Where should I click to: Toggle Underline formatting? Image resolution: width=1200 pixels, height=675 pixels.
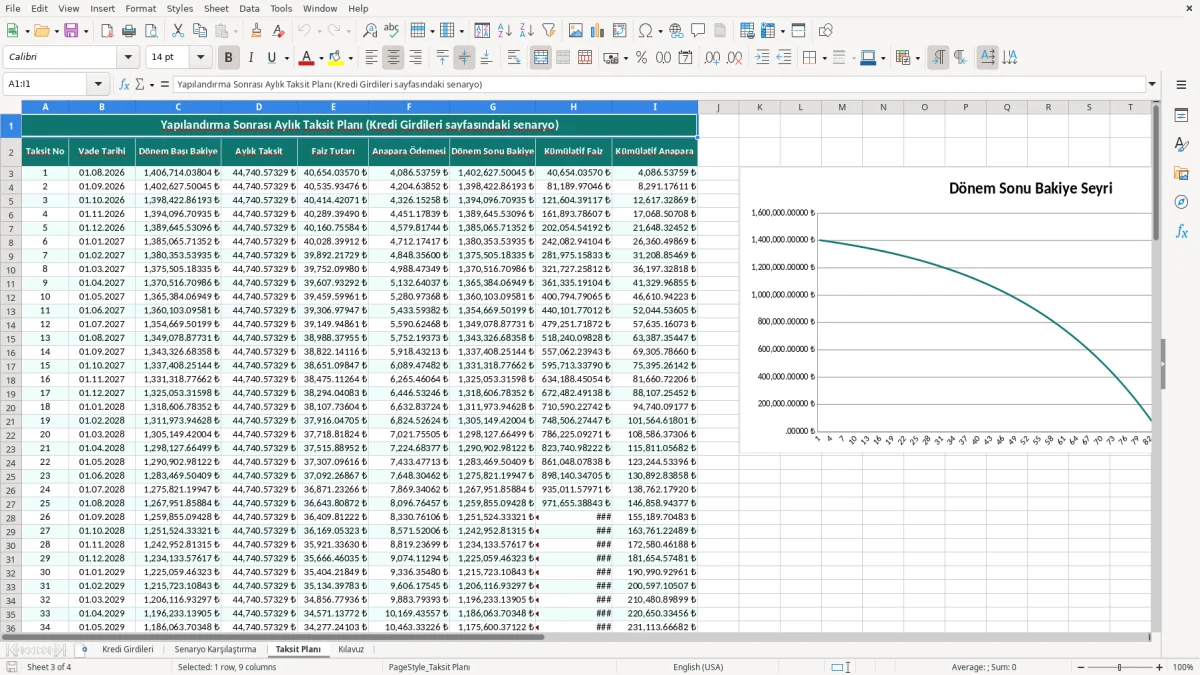pyautogui.click(x=272, y=58)
